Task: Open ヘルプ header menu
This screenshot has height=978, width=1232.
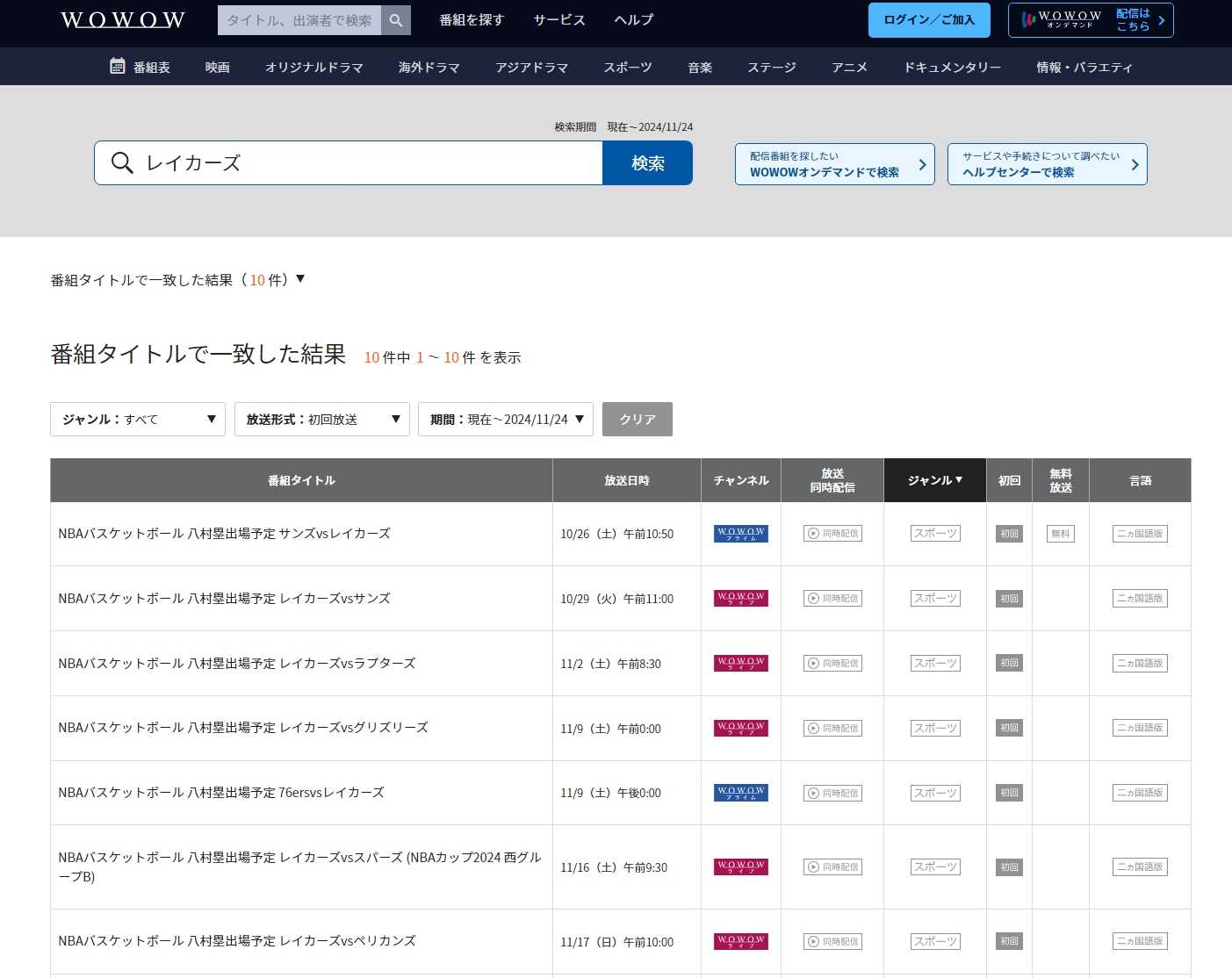Action: [x=634, y=19]
